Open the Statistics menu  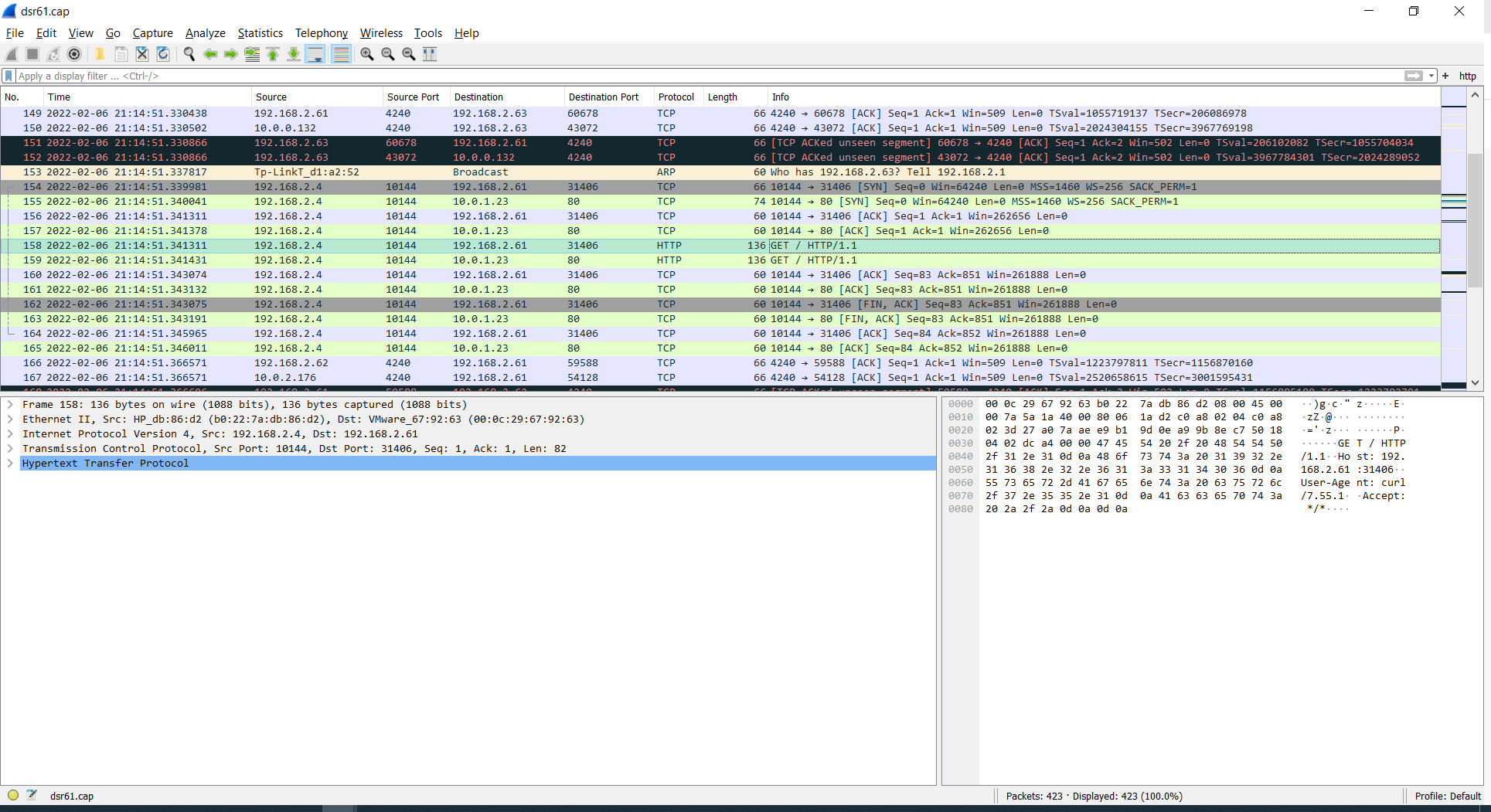[260, 33]
